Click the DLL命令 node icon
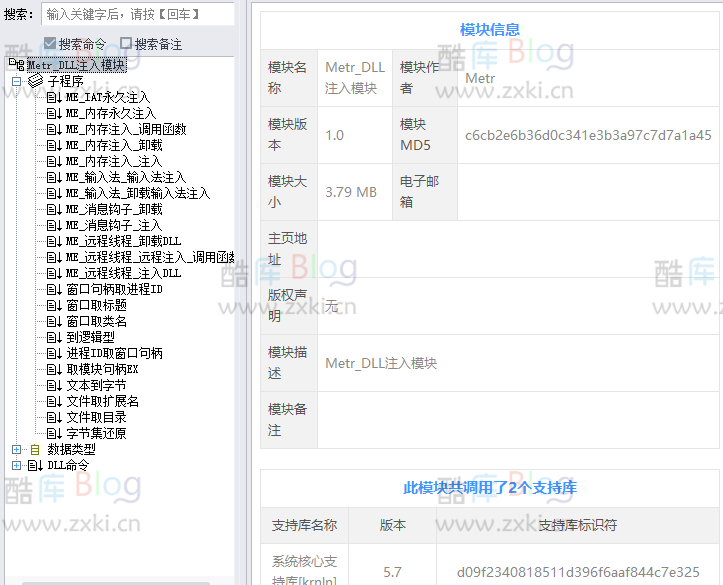 tap(36, 466)
